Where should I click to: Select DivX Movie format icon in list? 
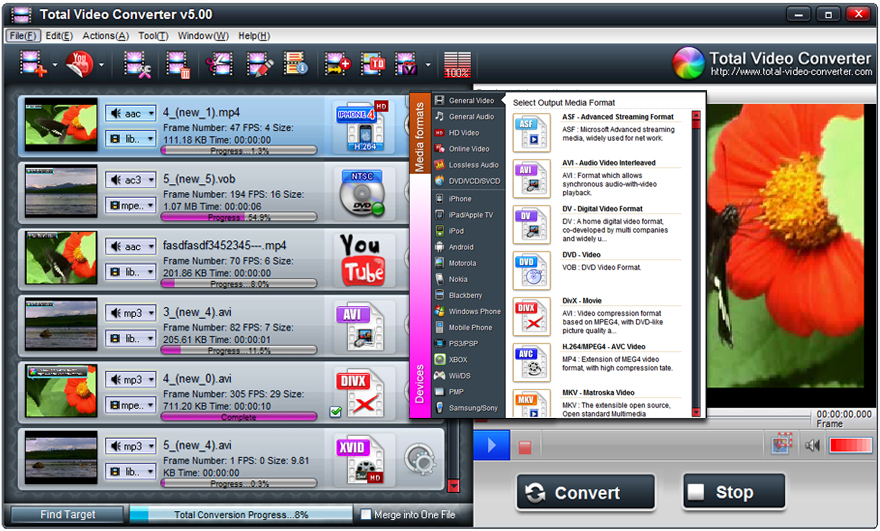[x=531, y=317]
